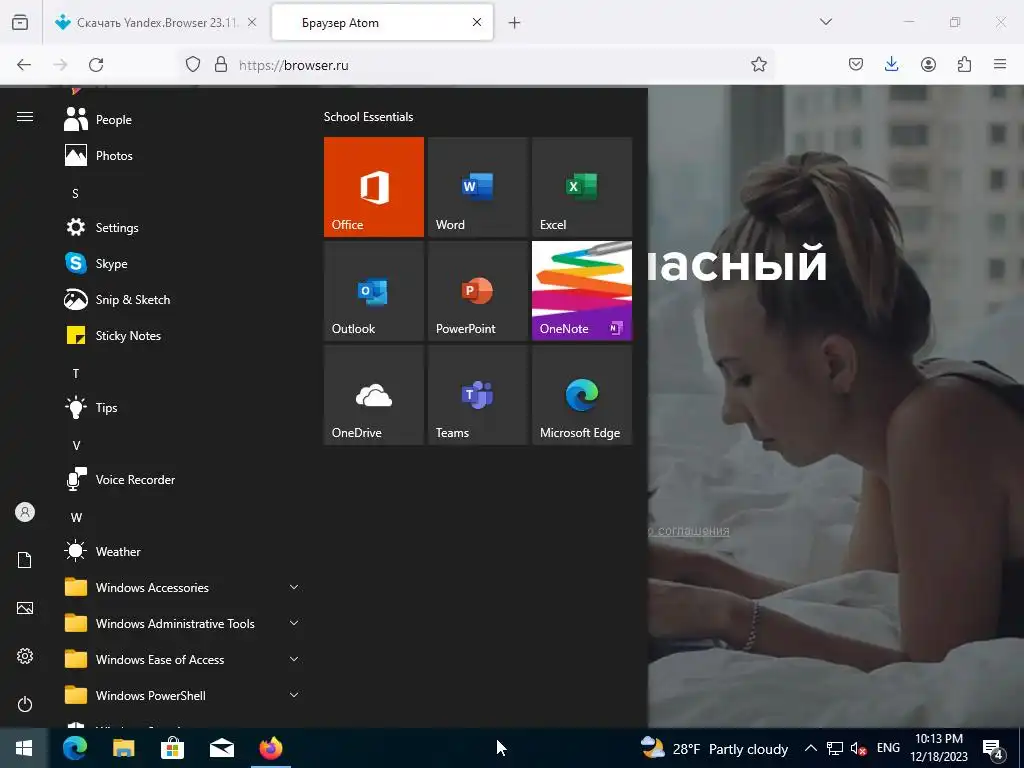Open the Tips app

183,408
